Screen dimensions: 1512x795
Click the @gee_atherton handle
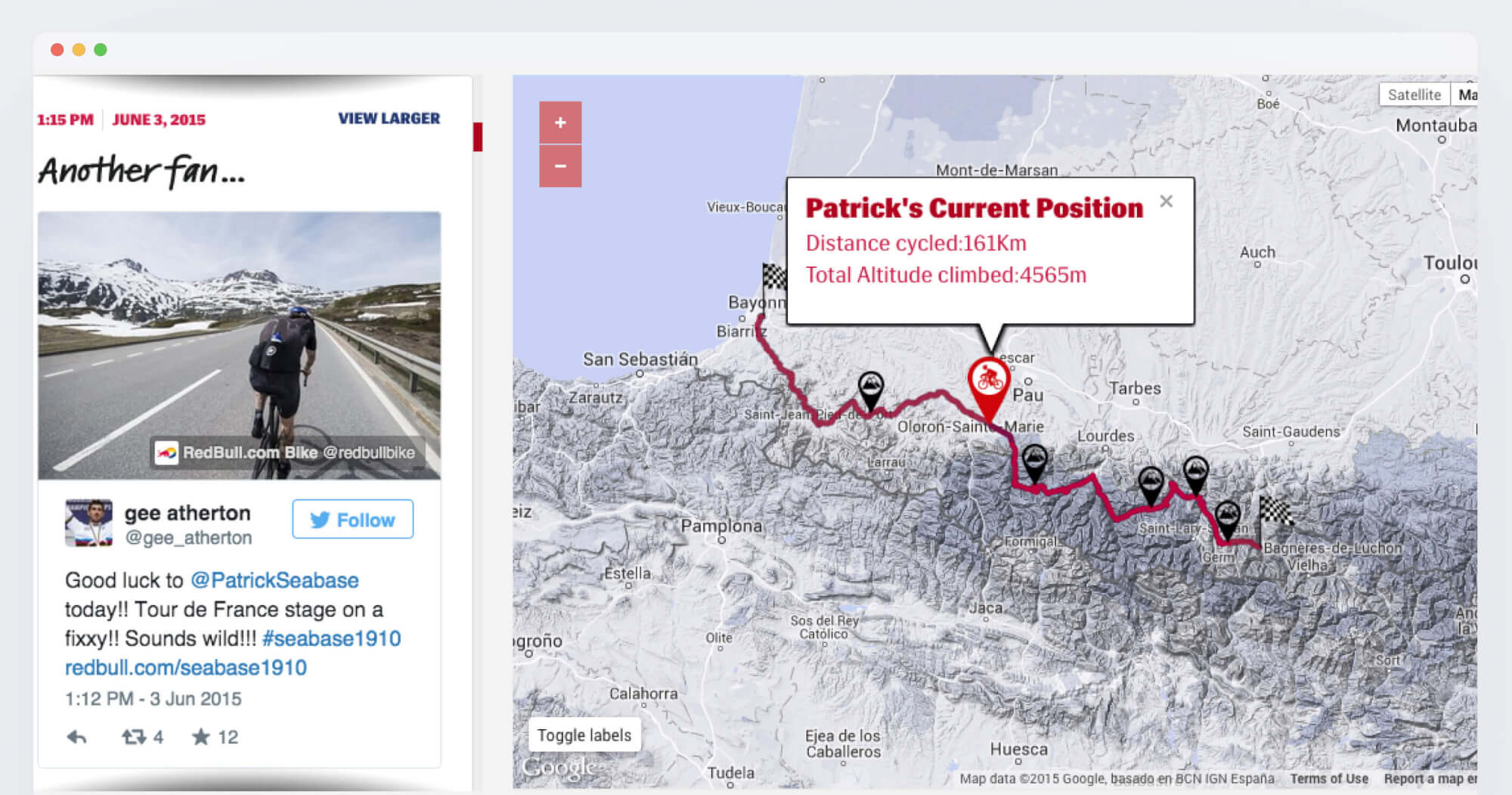(x=188, y=538)
